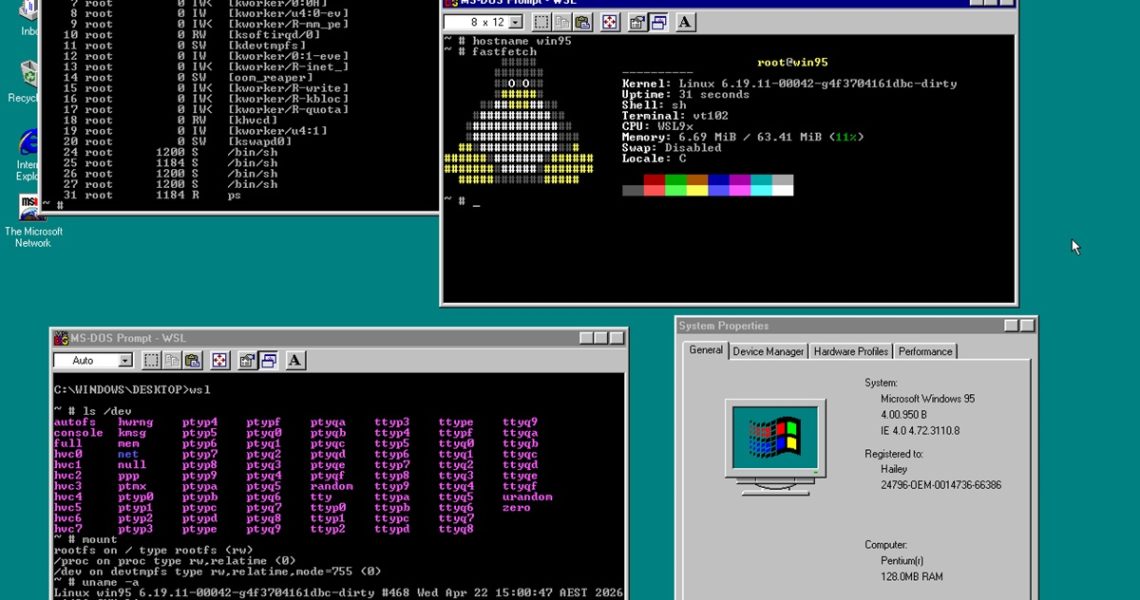Click the Mark icon in the Auto font toolbar
Screen dimensions: 1140x600
[x=151, y=360]
